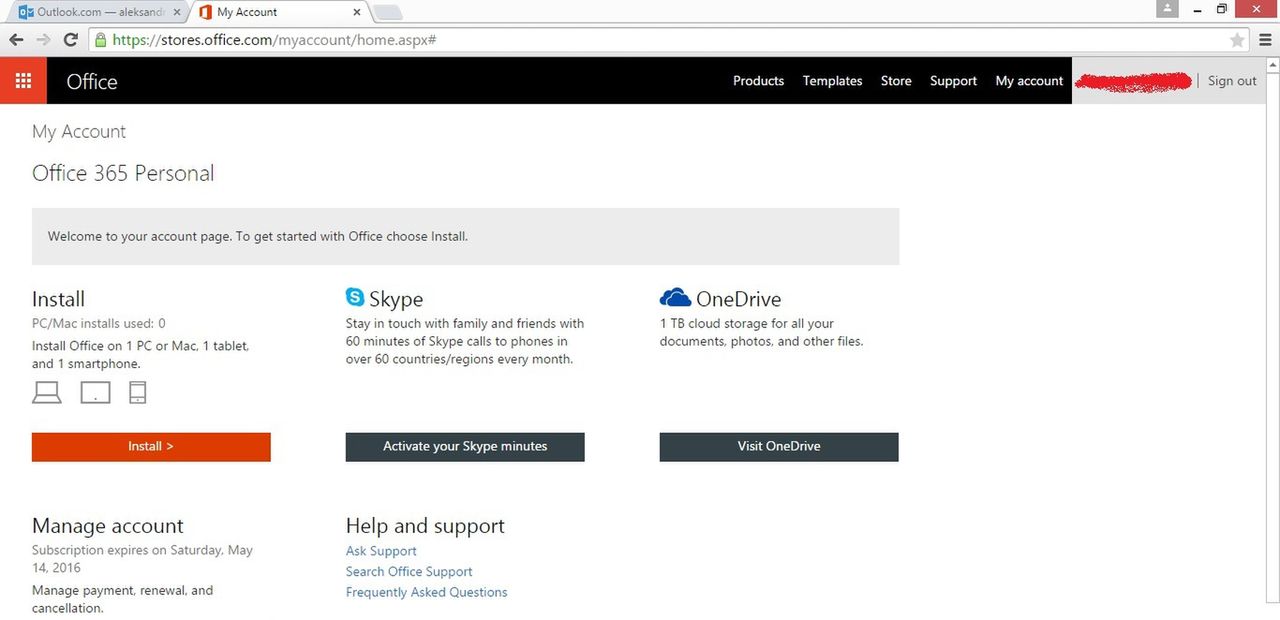
Task: Click the subscription expiry date text
Action: [x=142, y=559]
